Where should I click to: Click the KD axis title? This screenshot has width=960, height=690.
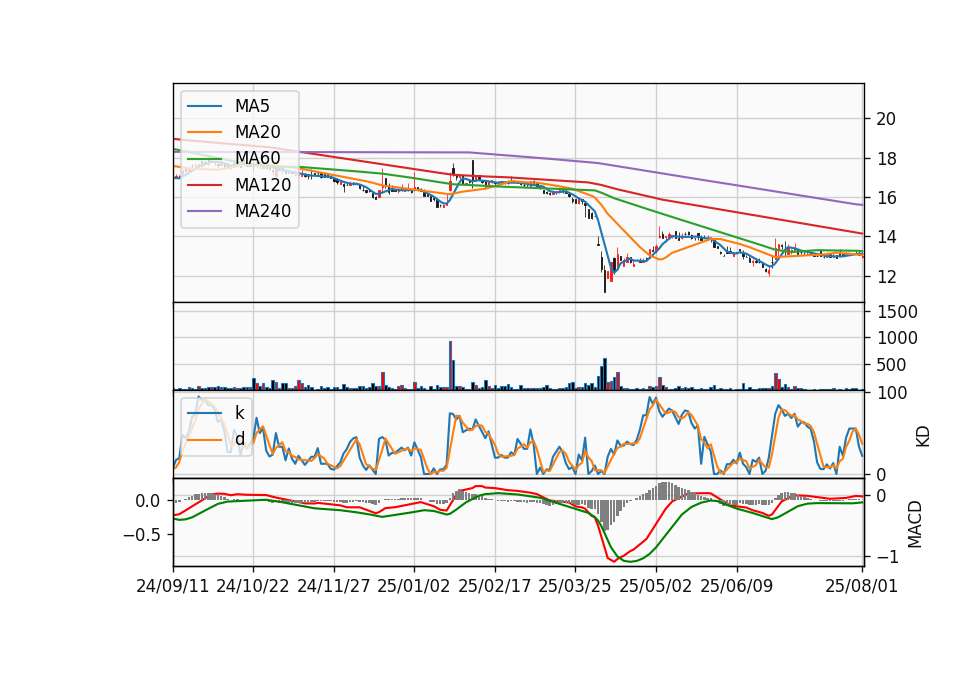click(923, 436)
